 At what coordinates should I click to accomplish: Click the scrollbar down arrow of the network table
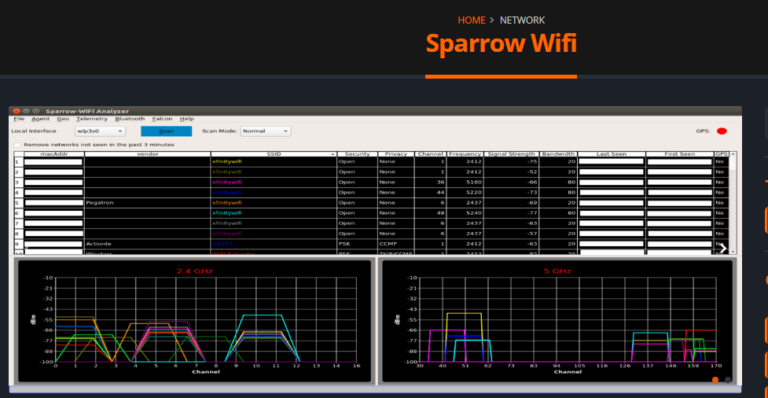click(x=733, y=252)
